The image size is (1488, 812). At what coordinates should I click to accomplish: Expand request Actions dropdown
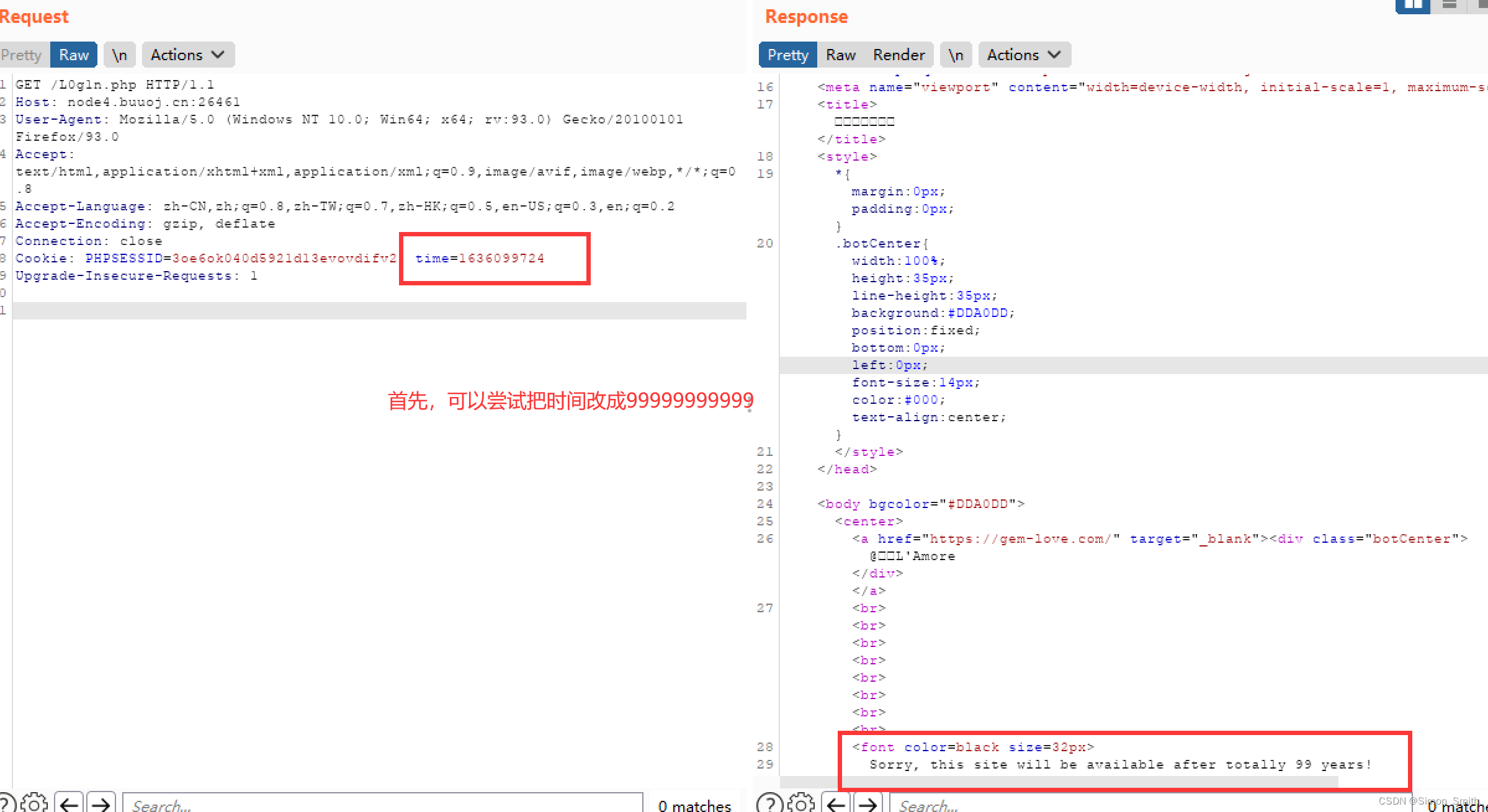pos(188,55)
